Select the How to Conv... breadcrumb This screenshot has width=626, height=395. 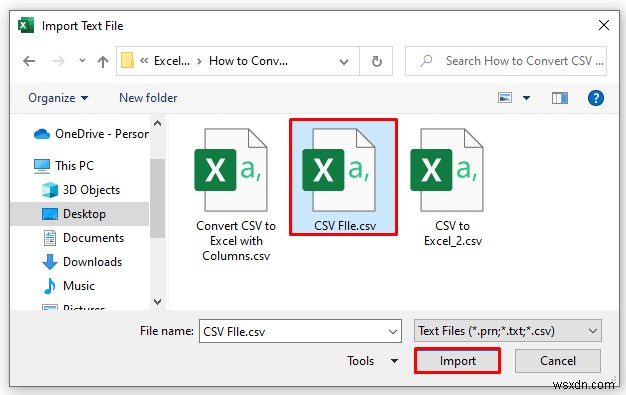248,61
